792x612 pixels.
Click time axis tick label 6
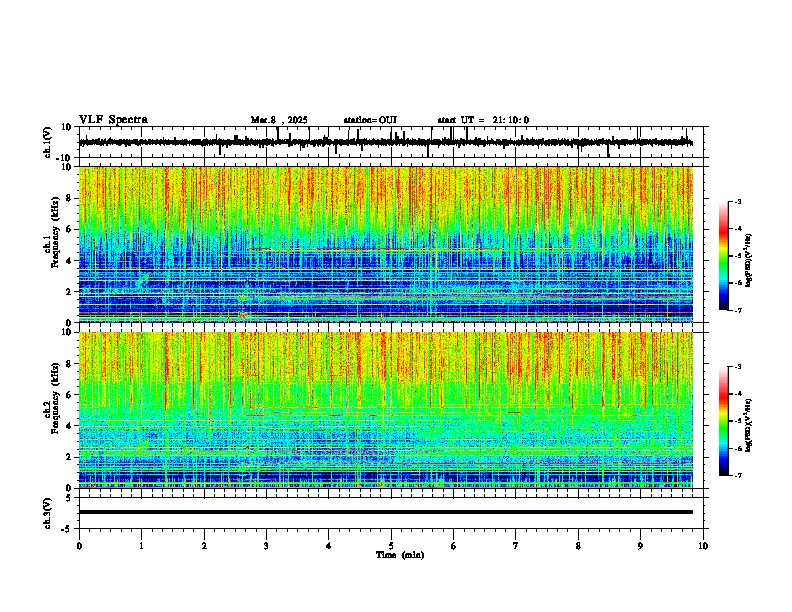pos(454,546)
